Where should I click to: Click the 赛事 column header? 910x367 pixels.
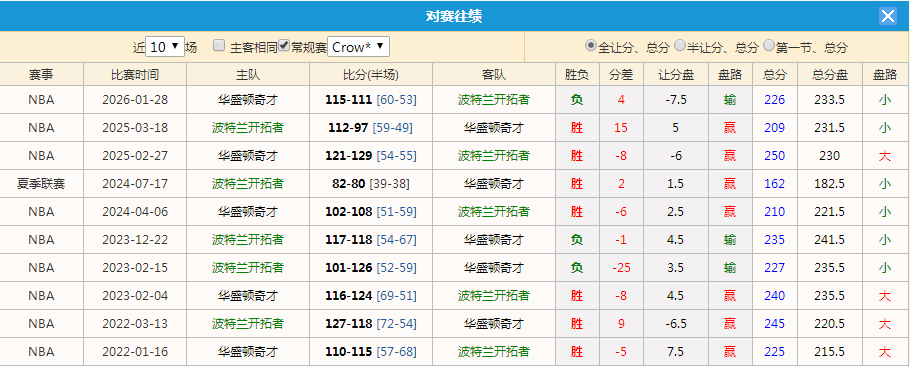pyautogui.click(x=42, y=74)
